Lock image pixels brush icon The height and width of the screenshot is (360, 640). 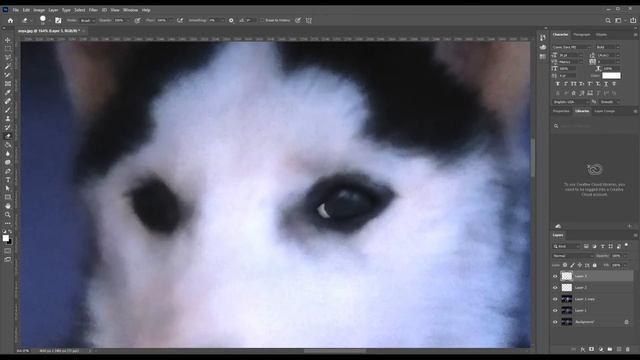click(572, 265)
